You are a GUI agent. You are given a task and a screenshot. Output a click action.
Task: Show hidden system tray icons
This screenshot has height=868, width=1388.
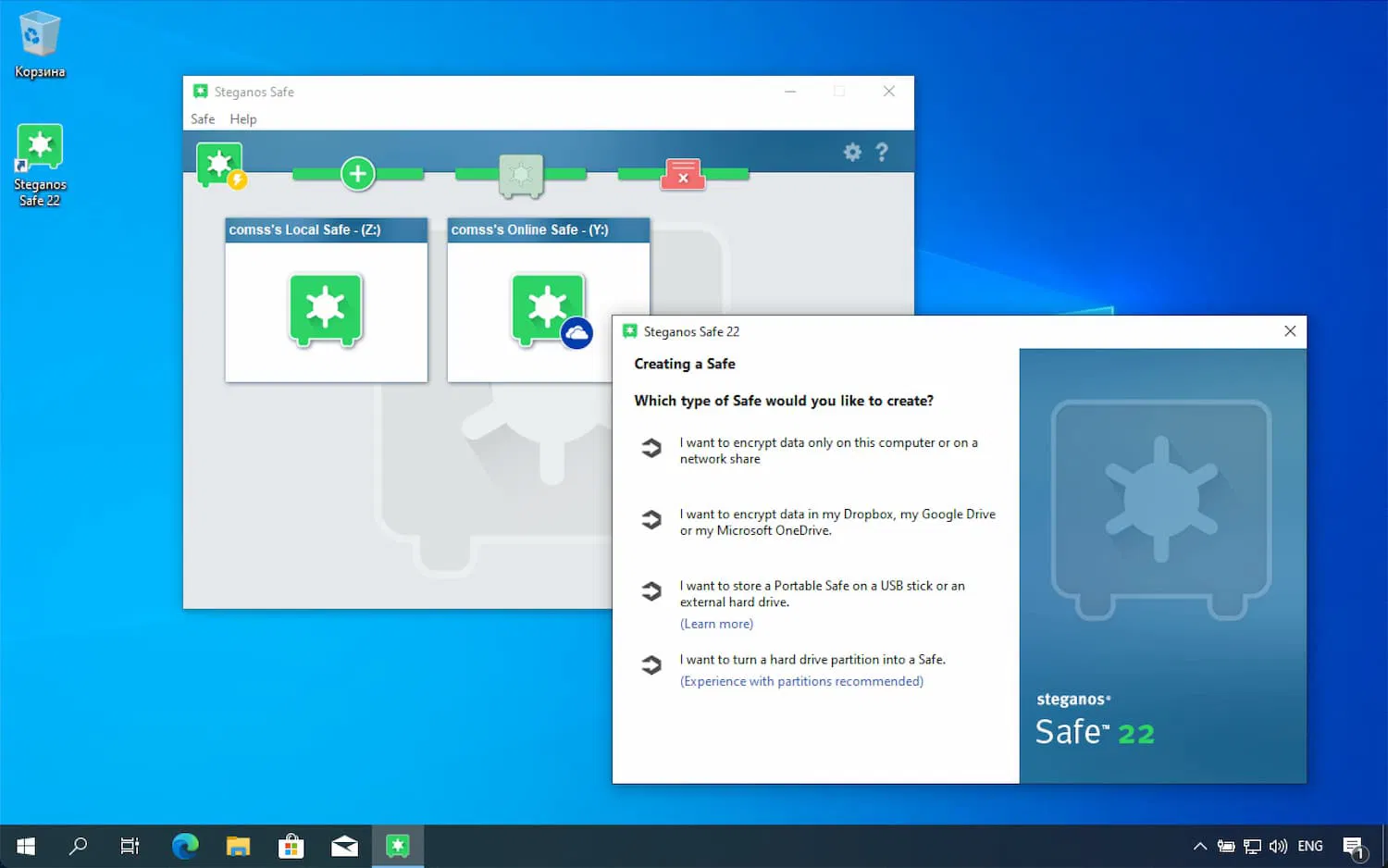(x=1200, y=846)
